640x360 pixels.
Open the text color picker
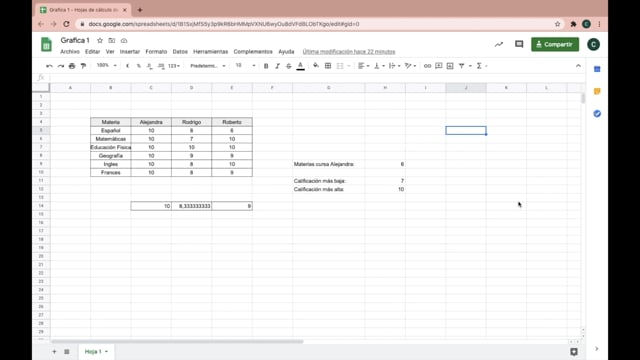[x=300, y=66]
